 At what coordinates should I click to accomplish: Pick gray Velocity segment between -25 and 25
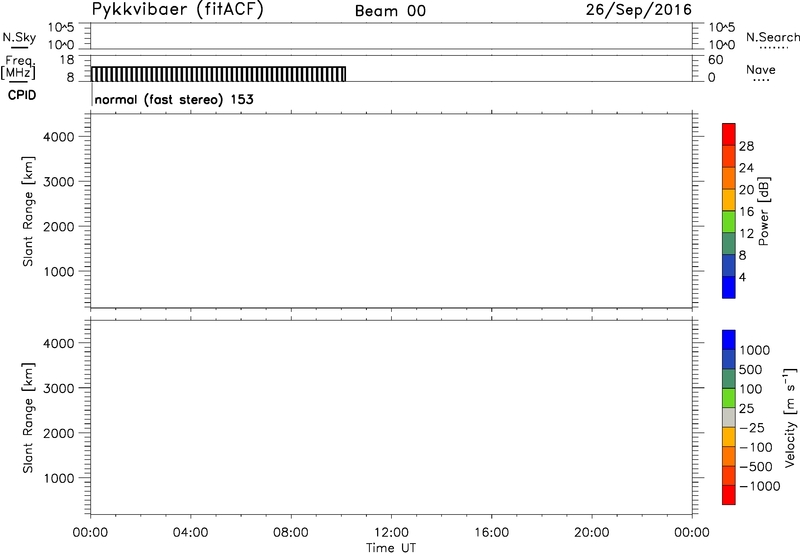coord(729,417)
